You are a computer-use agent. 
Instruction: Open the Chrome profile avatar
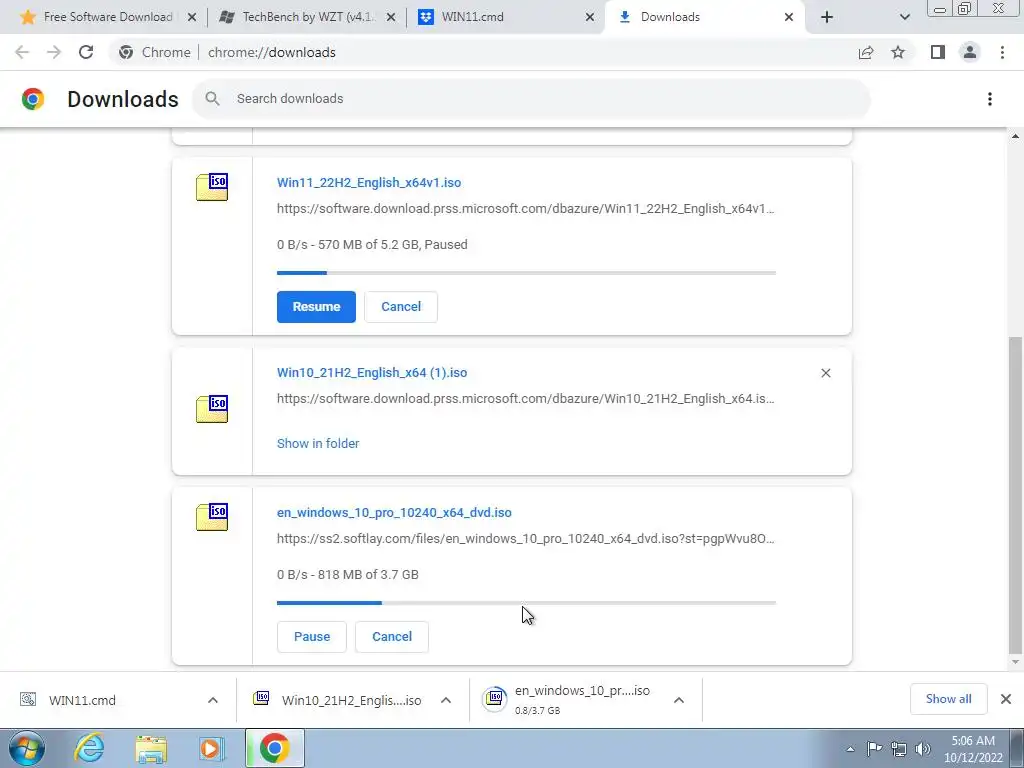coord(970,52)
